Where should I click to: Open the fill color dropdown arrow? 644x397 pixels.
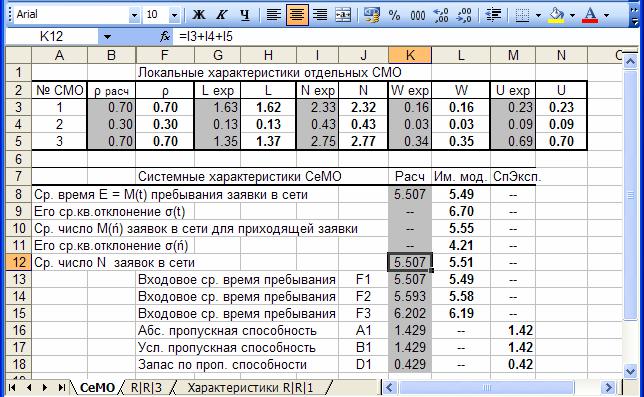coord(573,16)
